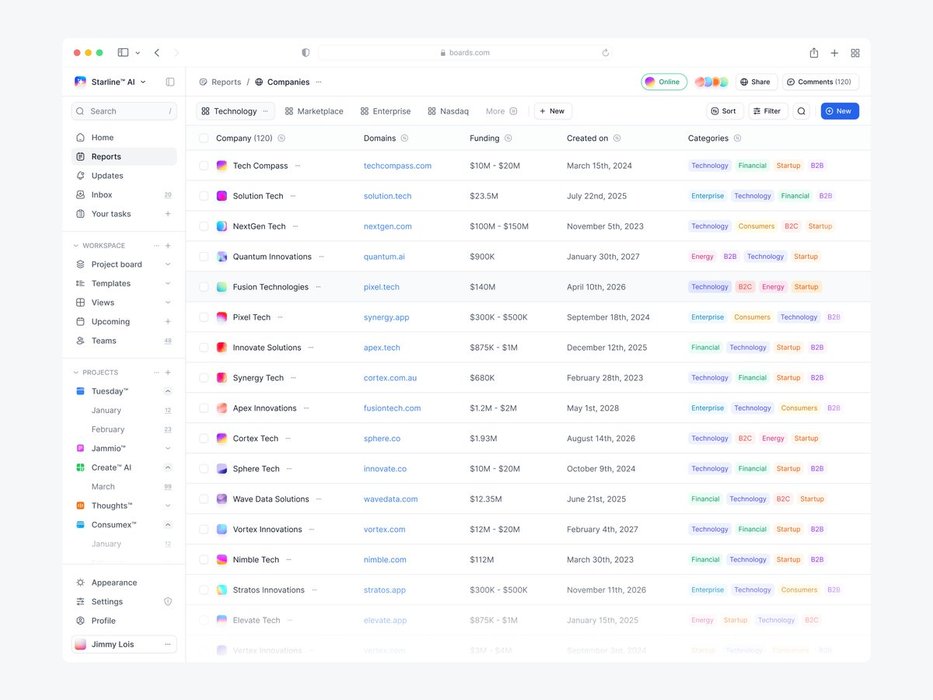Click the Tech Compass gradient color logo
933x700 pixels.
tap(222, 166)
